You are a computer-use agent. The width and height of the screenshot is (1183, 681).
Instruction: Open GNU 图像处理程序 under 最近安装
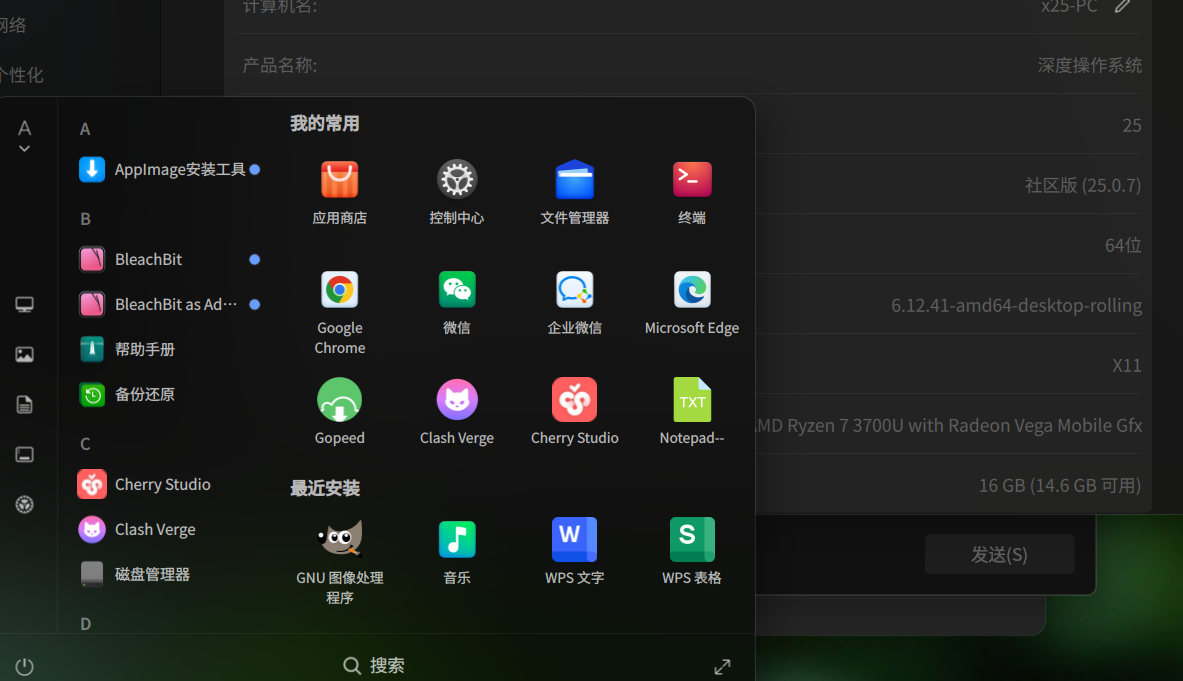[340, 539]
